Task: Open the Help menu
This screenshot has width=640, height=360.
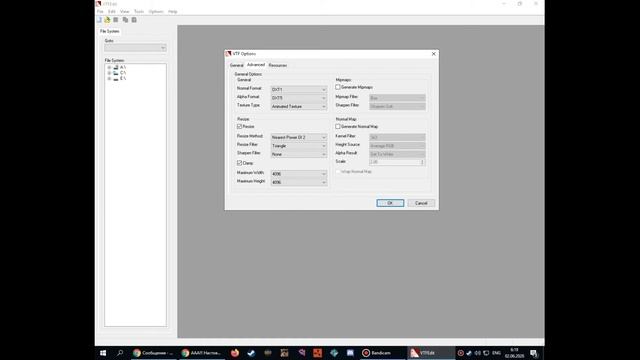Action: click(x=173, y=11)
